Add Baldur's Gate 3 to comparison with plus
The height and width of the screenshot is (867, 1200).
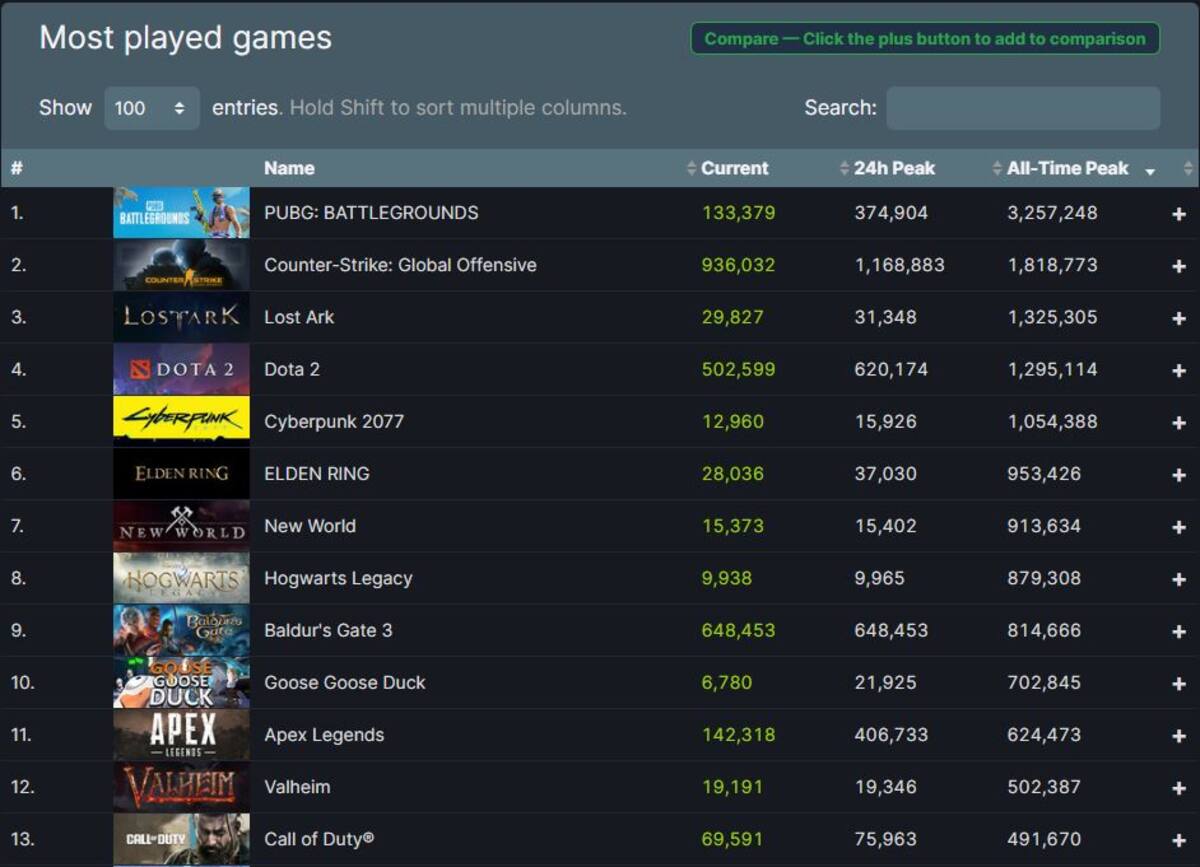tap(1179, 631)
